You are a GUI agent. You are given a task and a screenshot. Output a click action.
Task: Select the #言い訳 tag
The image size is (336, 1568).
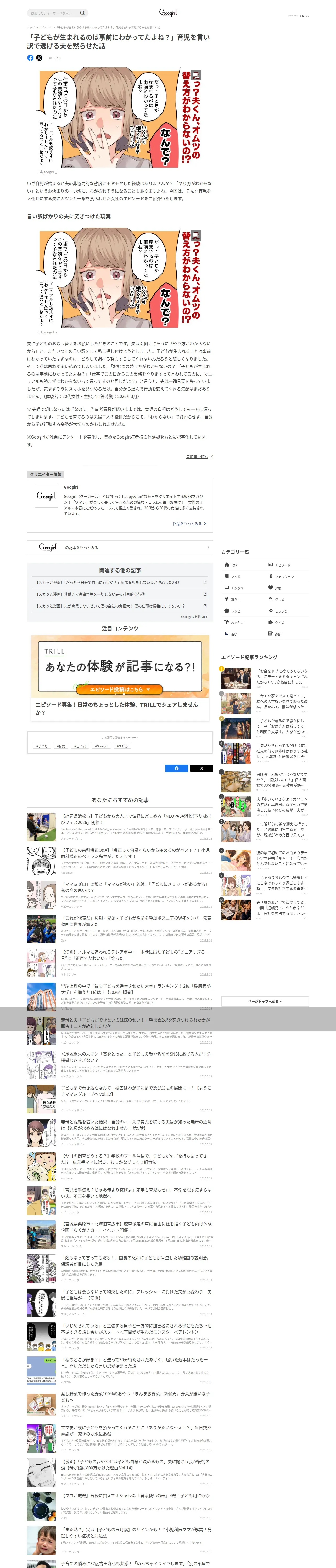click(80, 746)
